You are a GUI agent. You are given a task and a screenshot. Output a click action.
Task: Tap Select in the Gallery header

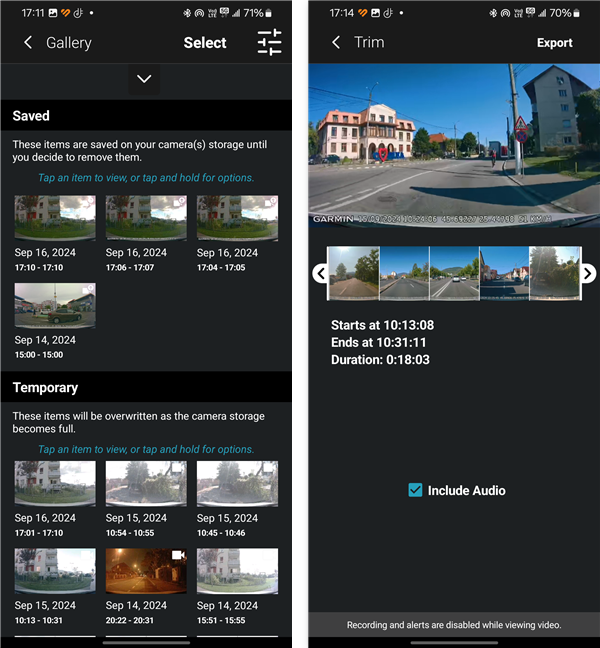click(205, 43)
